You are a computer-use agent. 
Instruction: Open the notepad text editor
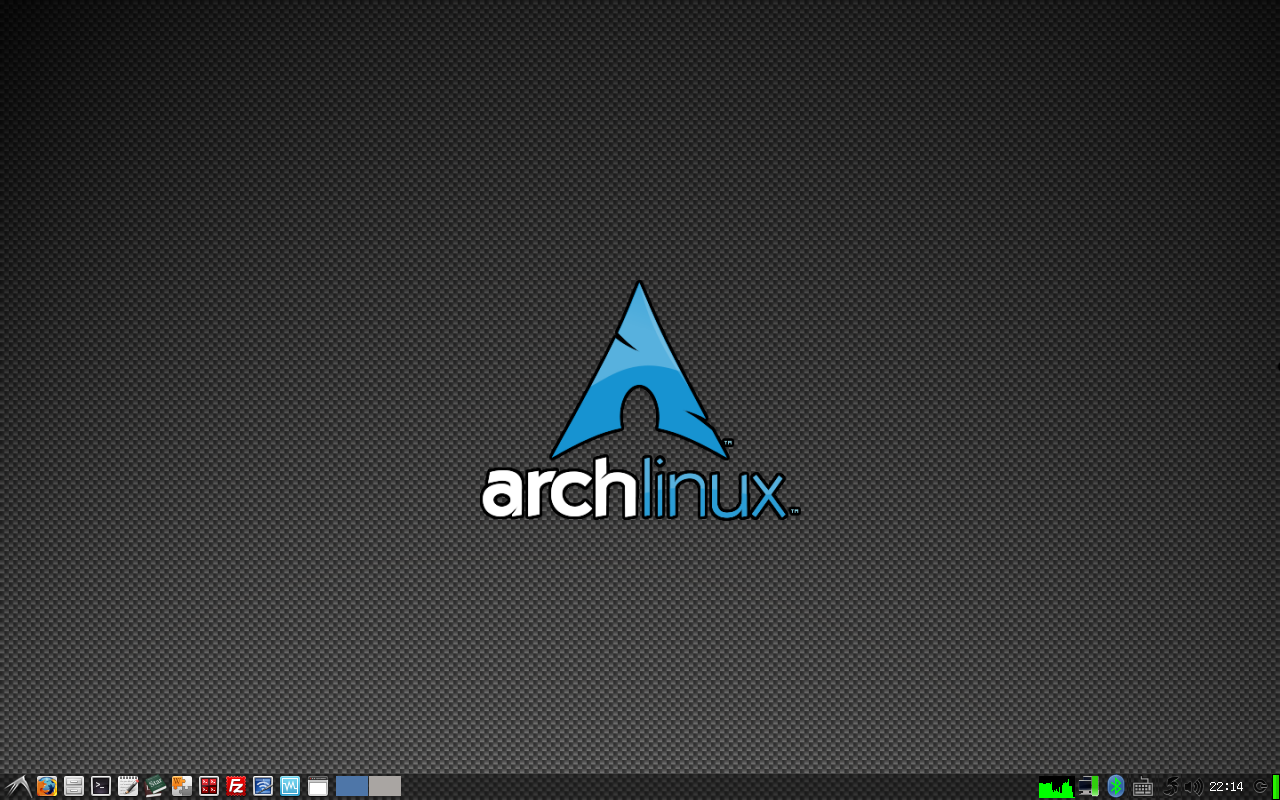[128, 786]
